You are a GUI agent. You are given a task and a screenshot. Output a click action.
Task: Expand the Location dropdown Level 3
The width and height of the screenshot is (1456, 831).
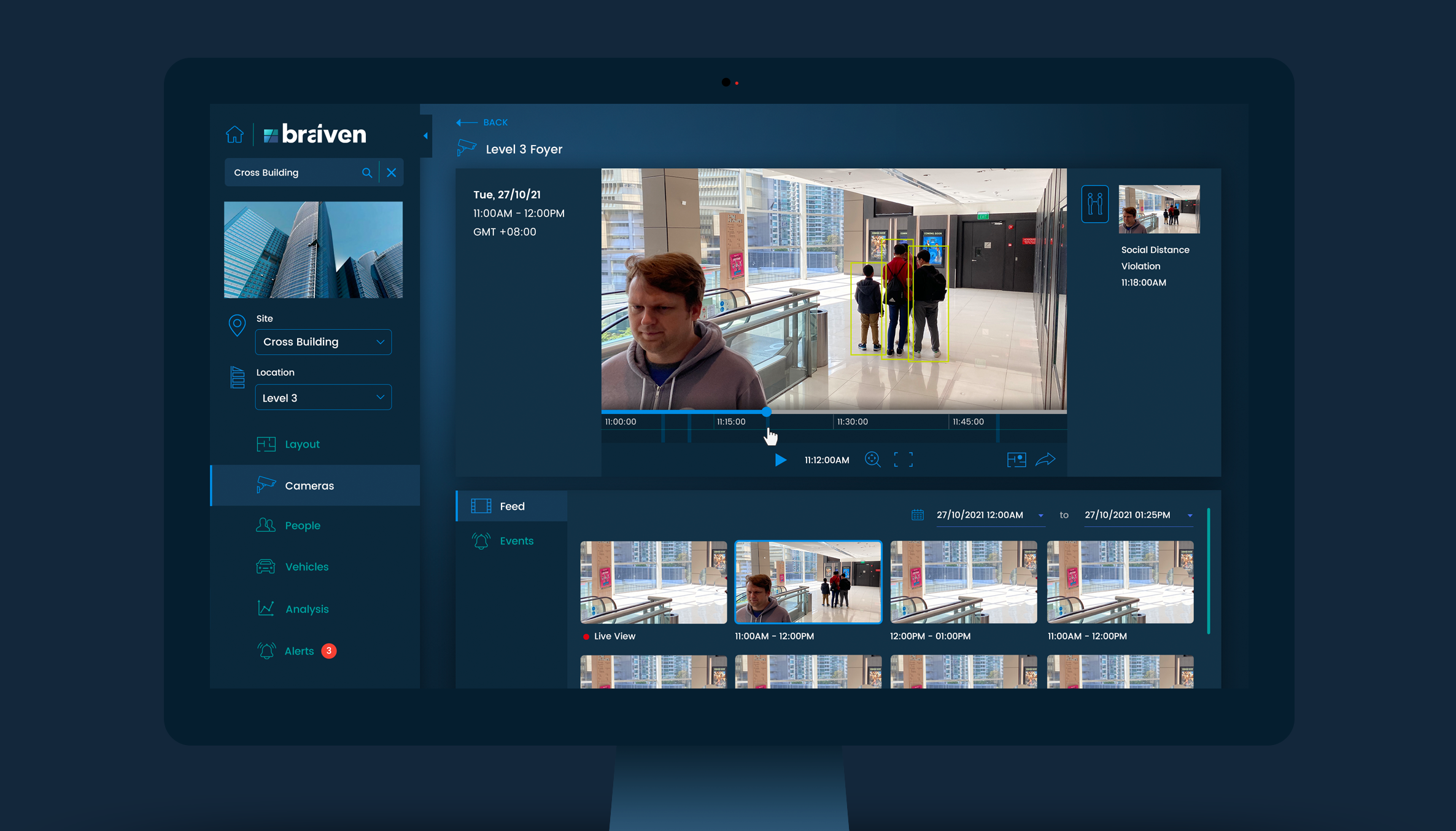tap(323, 398)
